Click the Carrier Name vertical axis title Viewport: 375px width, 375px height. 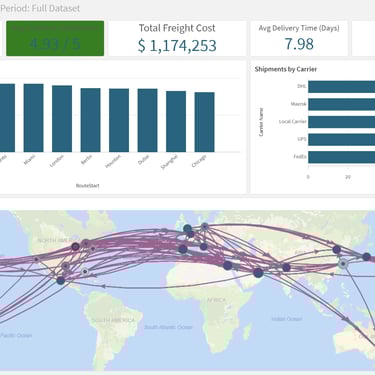(261, 122)
